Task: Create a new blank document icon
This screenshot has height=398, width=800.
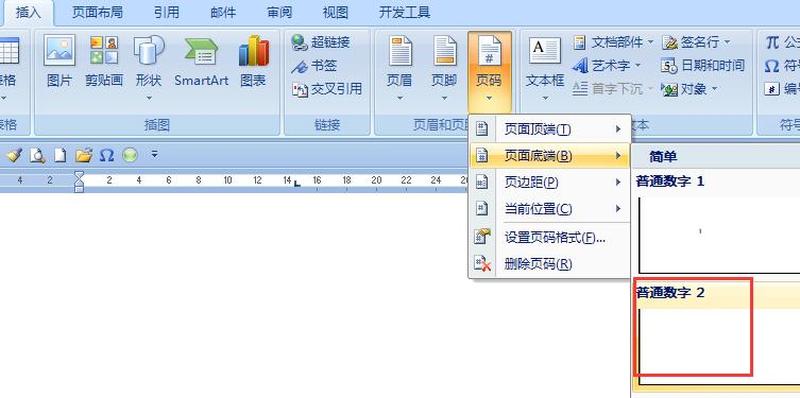Action: click(x=60, y=155)
